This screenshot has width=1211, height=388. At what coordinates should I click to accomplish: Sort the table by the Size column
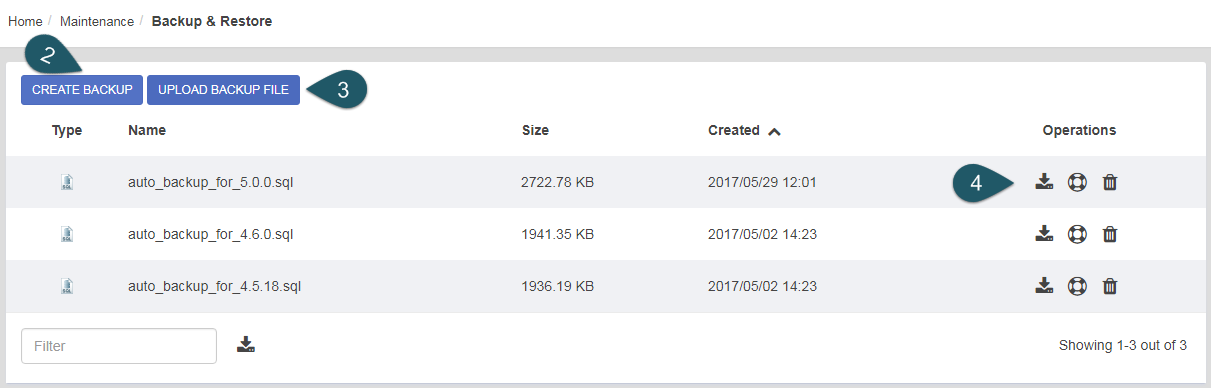535,130
